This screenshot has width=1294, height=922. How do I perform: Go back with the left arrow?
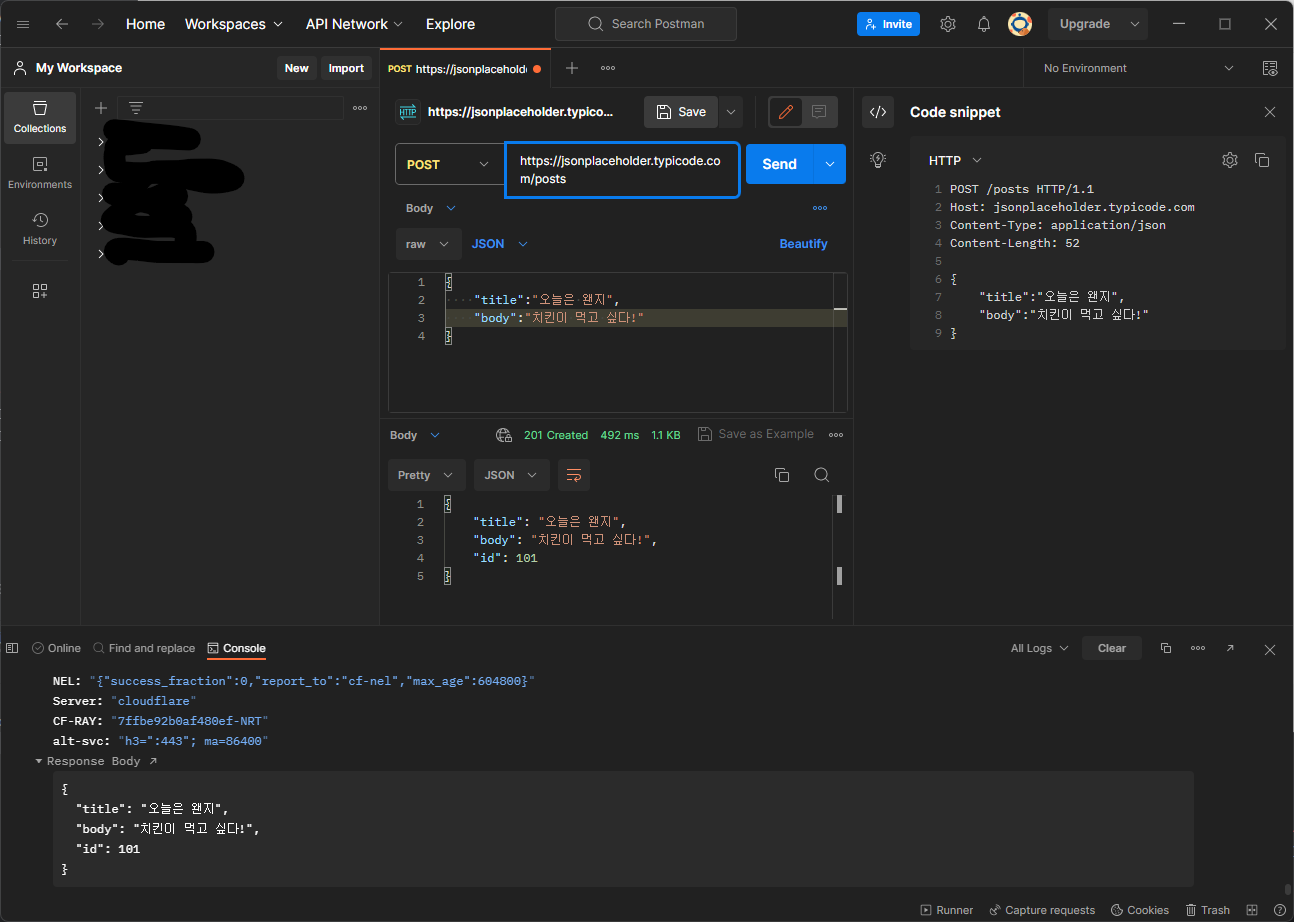tap(62, 24)
